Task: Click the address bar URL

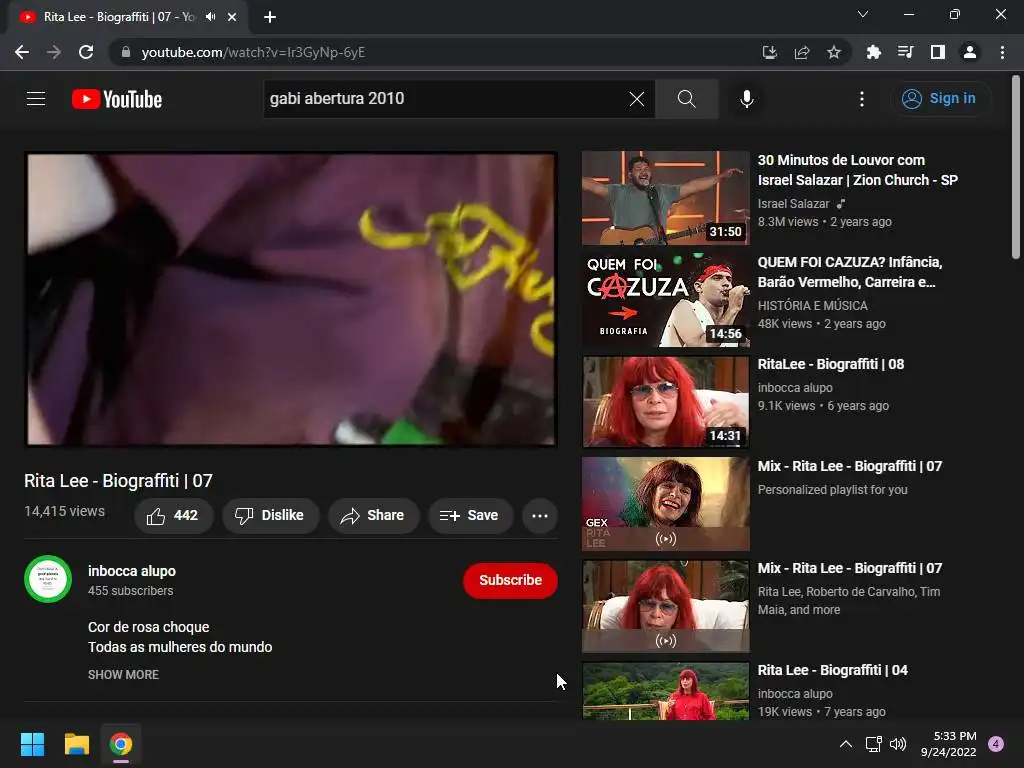Action: pos(253,52)
